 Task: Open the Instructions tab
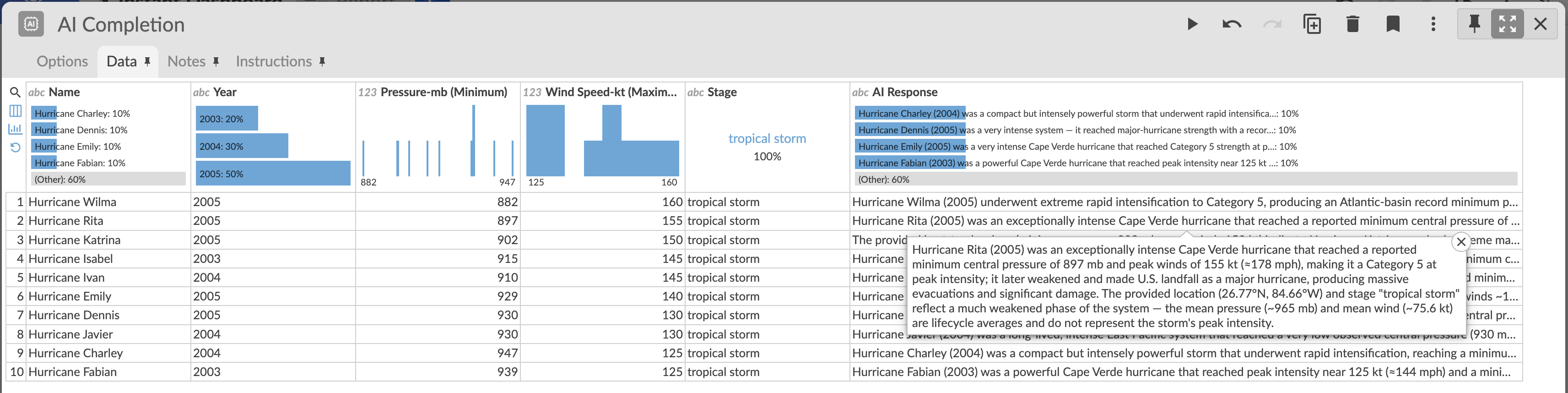tap(273, 61)
